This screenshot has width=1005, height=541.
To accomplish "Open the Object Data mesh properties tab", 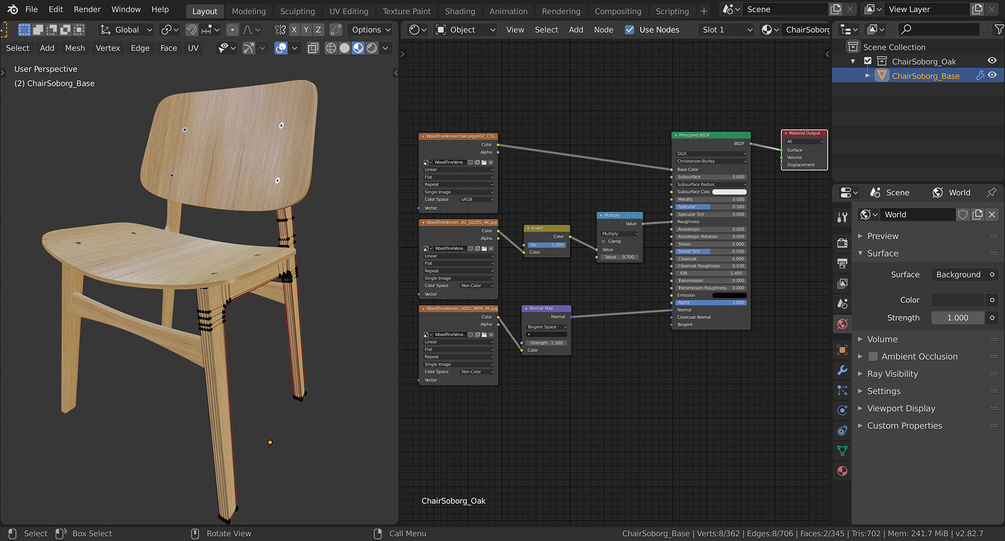I will 842,451.
